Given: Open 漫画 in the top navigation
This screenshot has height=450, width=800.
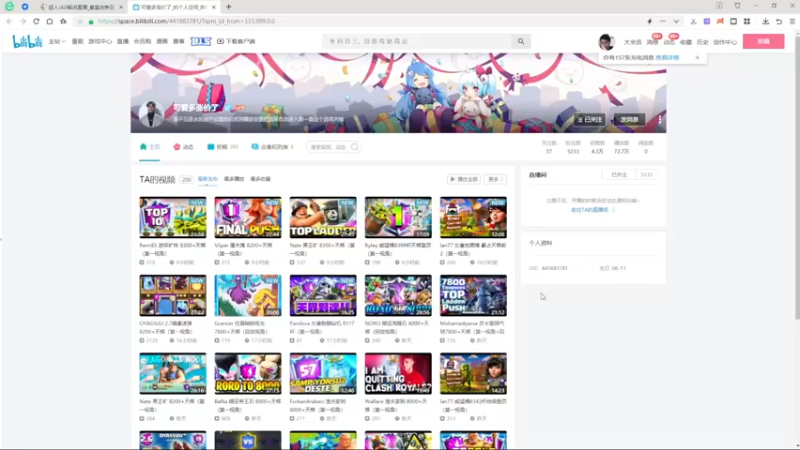Looking at the screenshot, I should pyautogui.click(x=162, y=42).
